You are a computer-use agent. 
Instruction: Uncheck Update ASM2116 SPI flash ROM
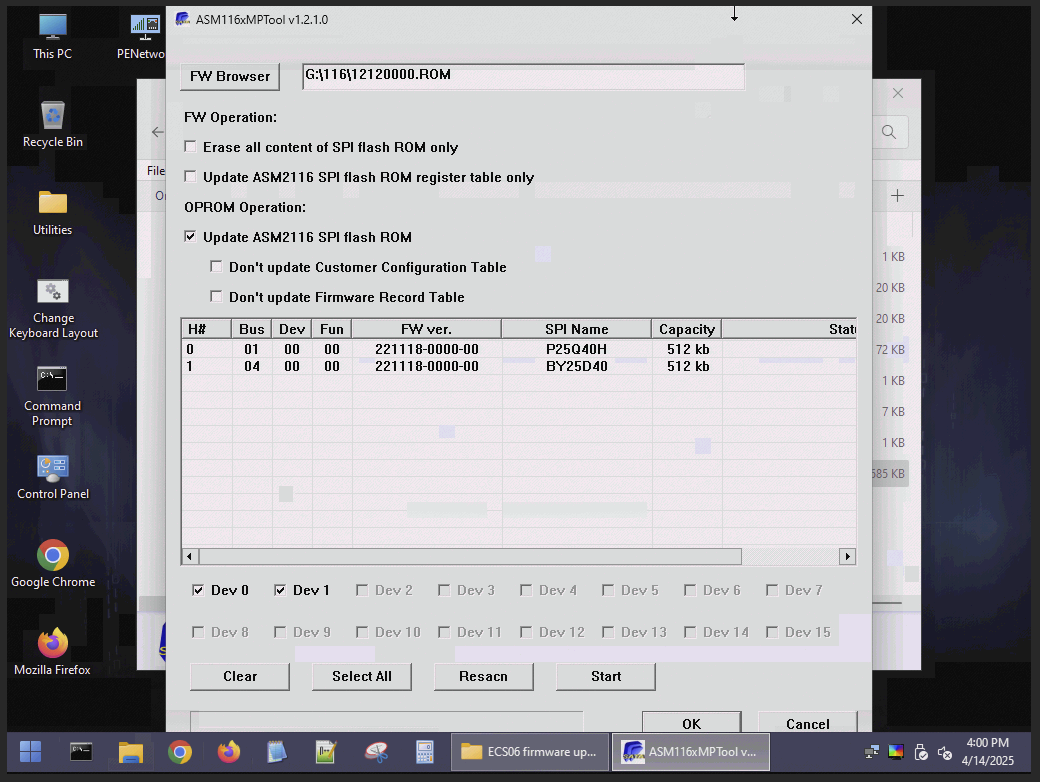(191, 236)
